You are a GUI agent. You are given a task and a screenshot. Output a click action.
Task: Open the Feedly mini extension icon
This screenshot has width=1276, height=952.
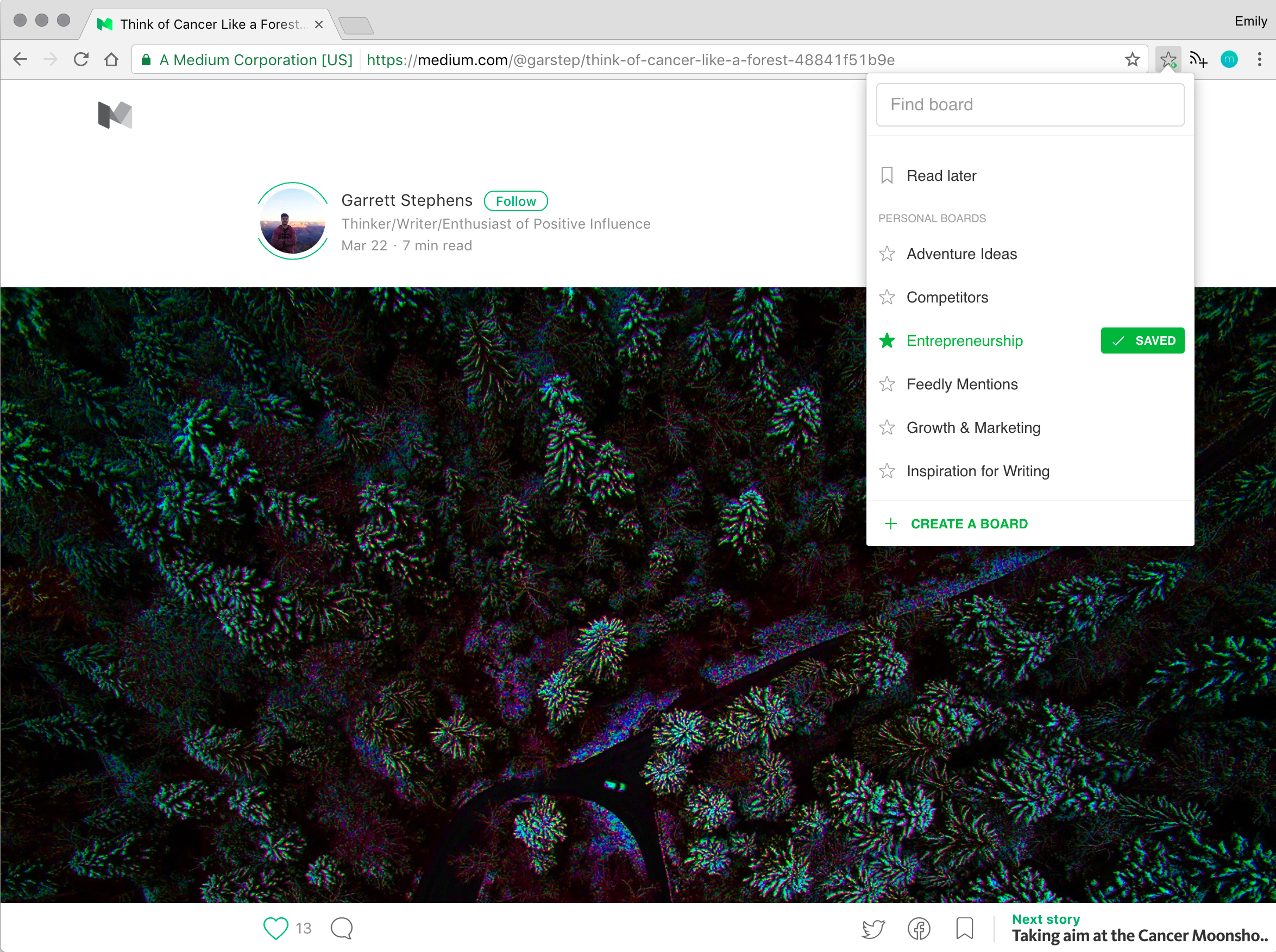click(x=1169, y=59)
